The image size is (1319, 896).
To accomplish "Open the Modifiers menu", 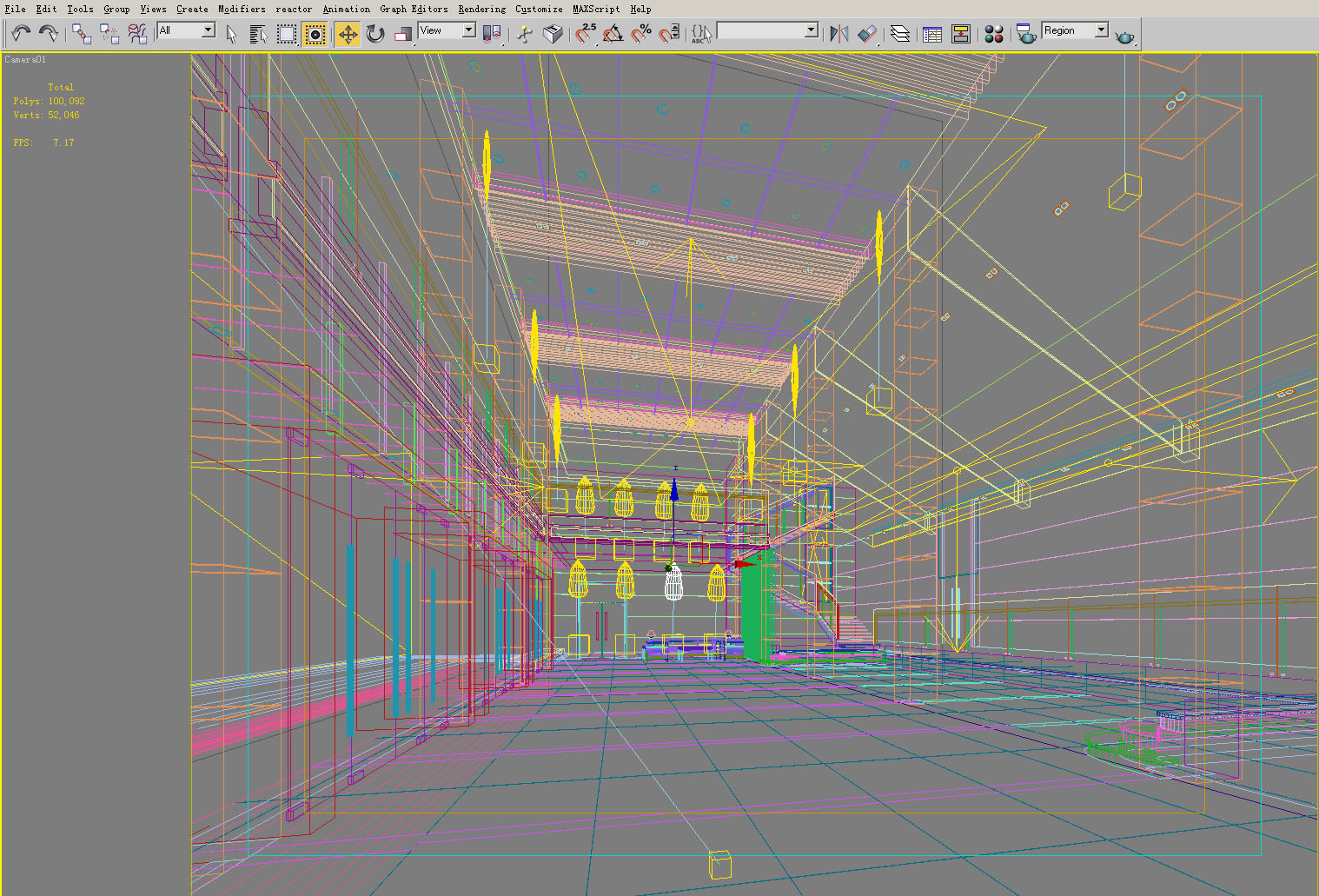I will pos(242,9).
